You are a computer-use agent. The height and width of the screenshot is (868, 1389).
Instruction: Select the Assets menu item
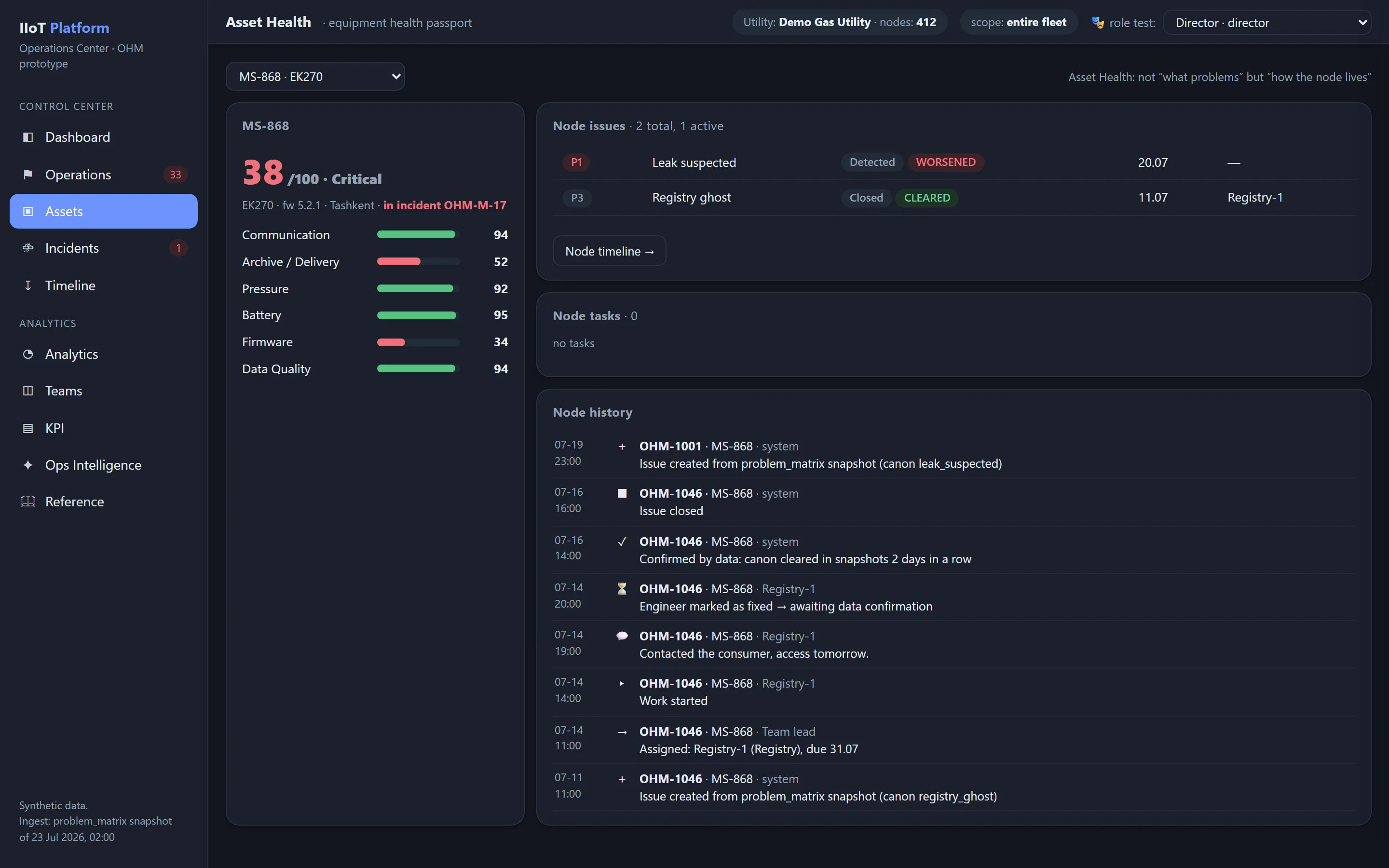pos(103,211)
